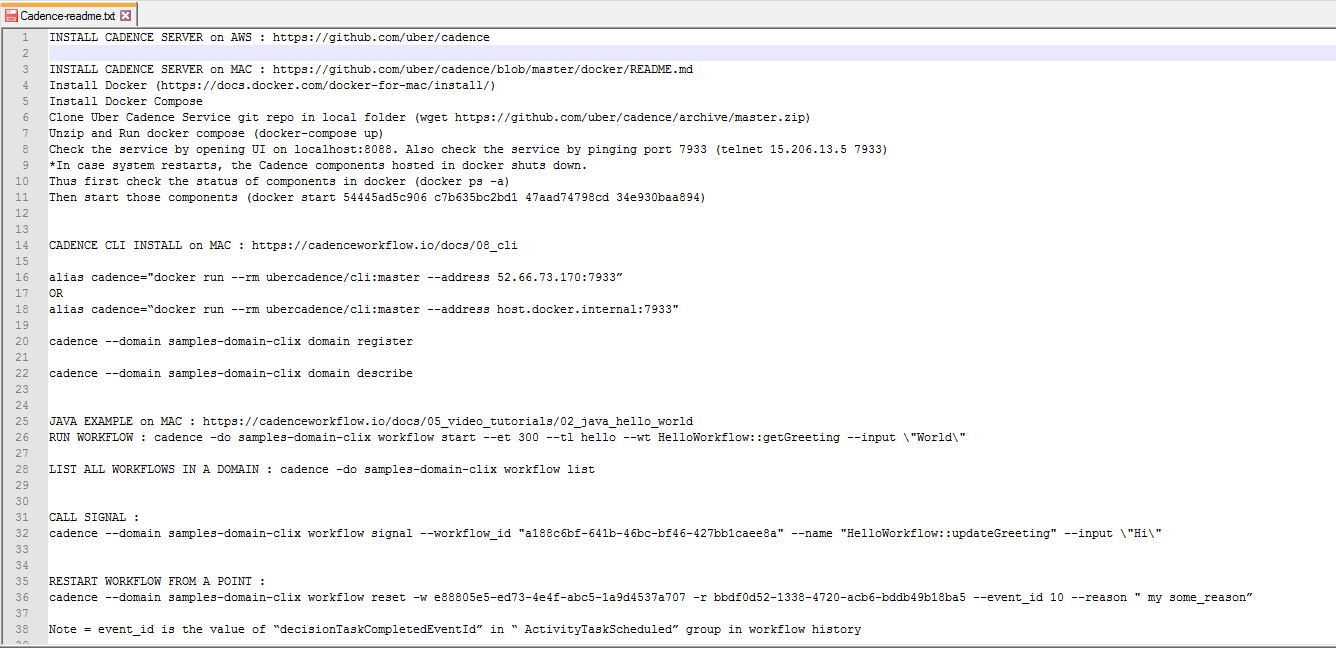Click line number 11 in the margin
This screenshot has width=1336, height=648.
pyautogui.click(x=23, y=197)
